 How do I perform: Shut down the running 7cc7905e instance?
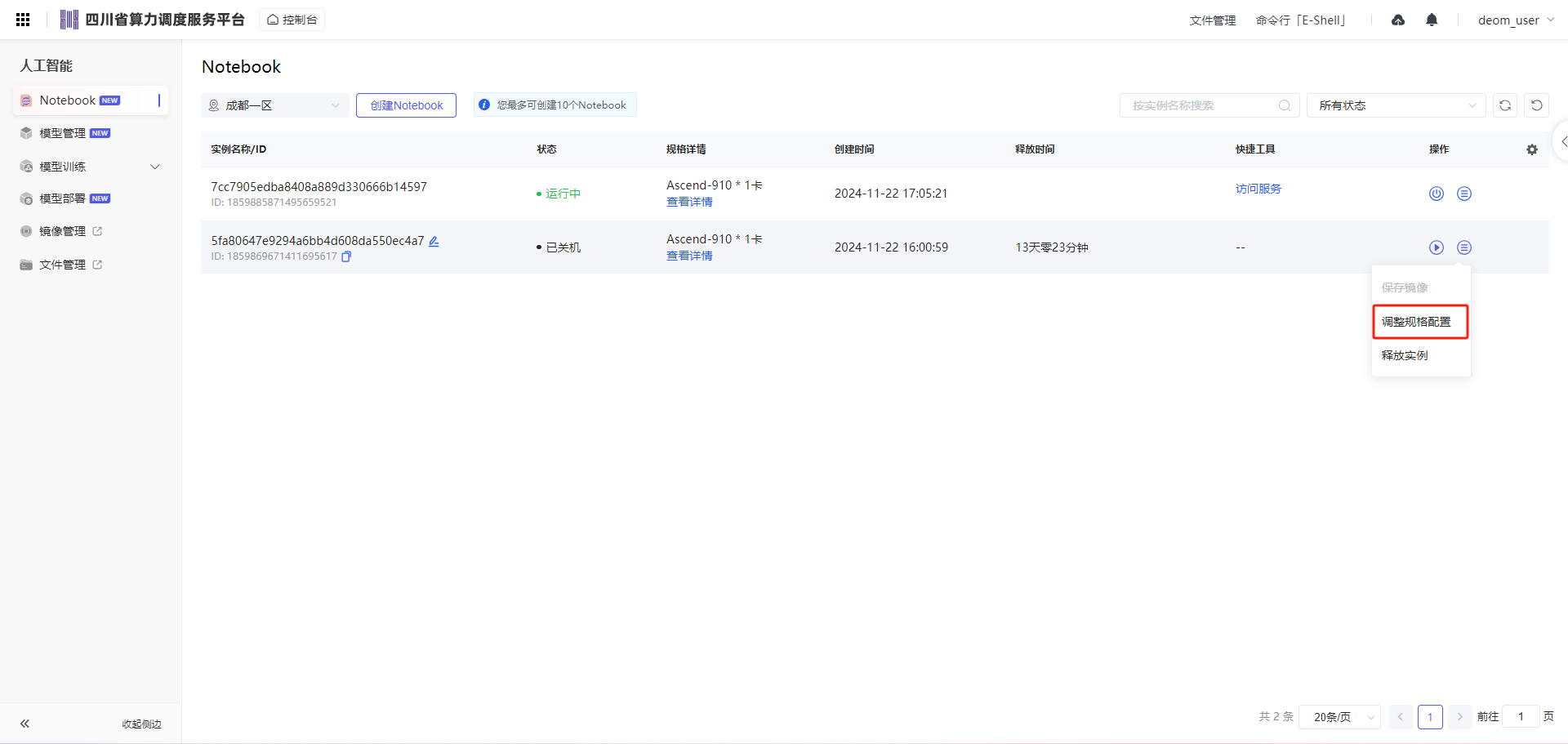coord(1437,194)
